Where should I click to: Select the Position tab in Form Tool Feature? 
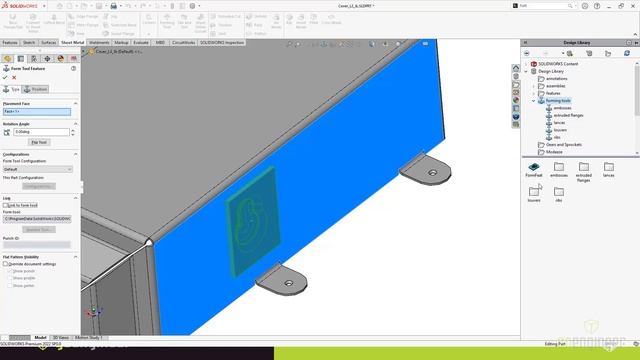pos(36,89)
